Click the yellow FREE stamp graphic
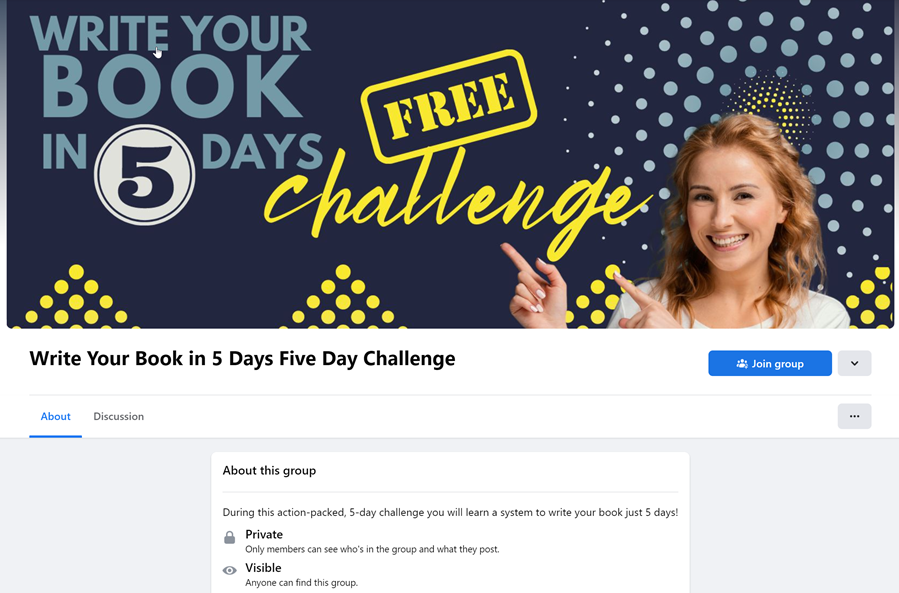 click(449, 106)
